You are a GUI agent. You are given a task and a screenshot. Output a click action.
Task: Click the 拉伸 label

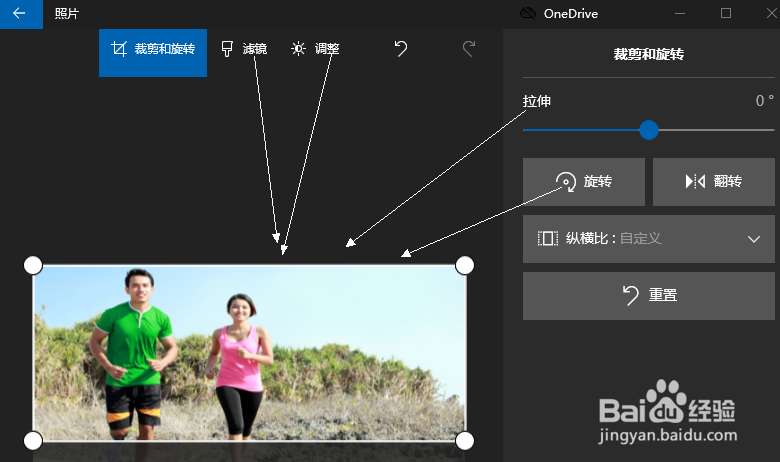(x=537, y=101)
